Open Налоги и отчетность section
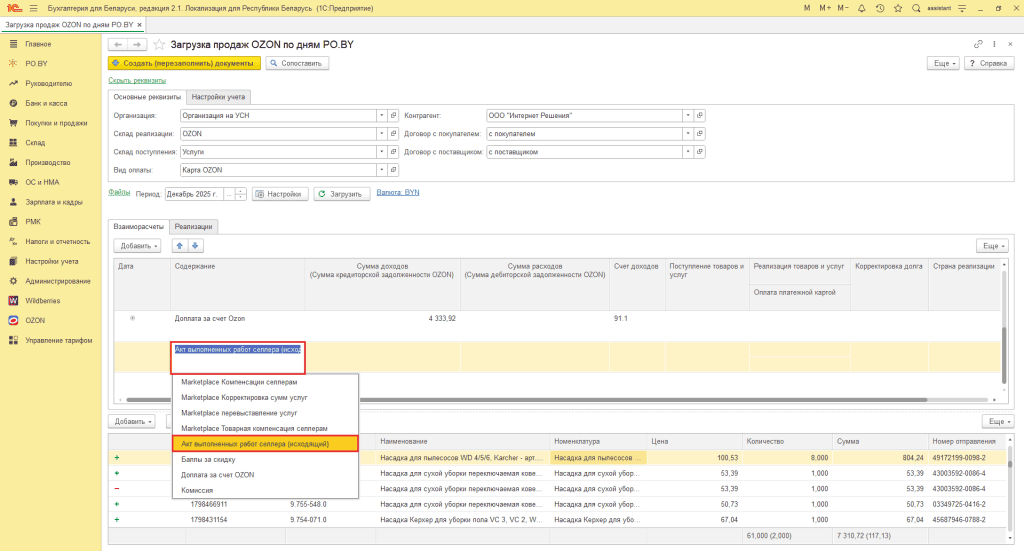 pos(57,242)
